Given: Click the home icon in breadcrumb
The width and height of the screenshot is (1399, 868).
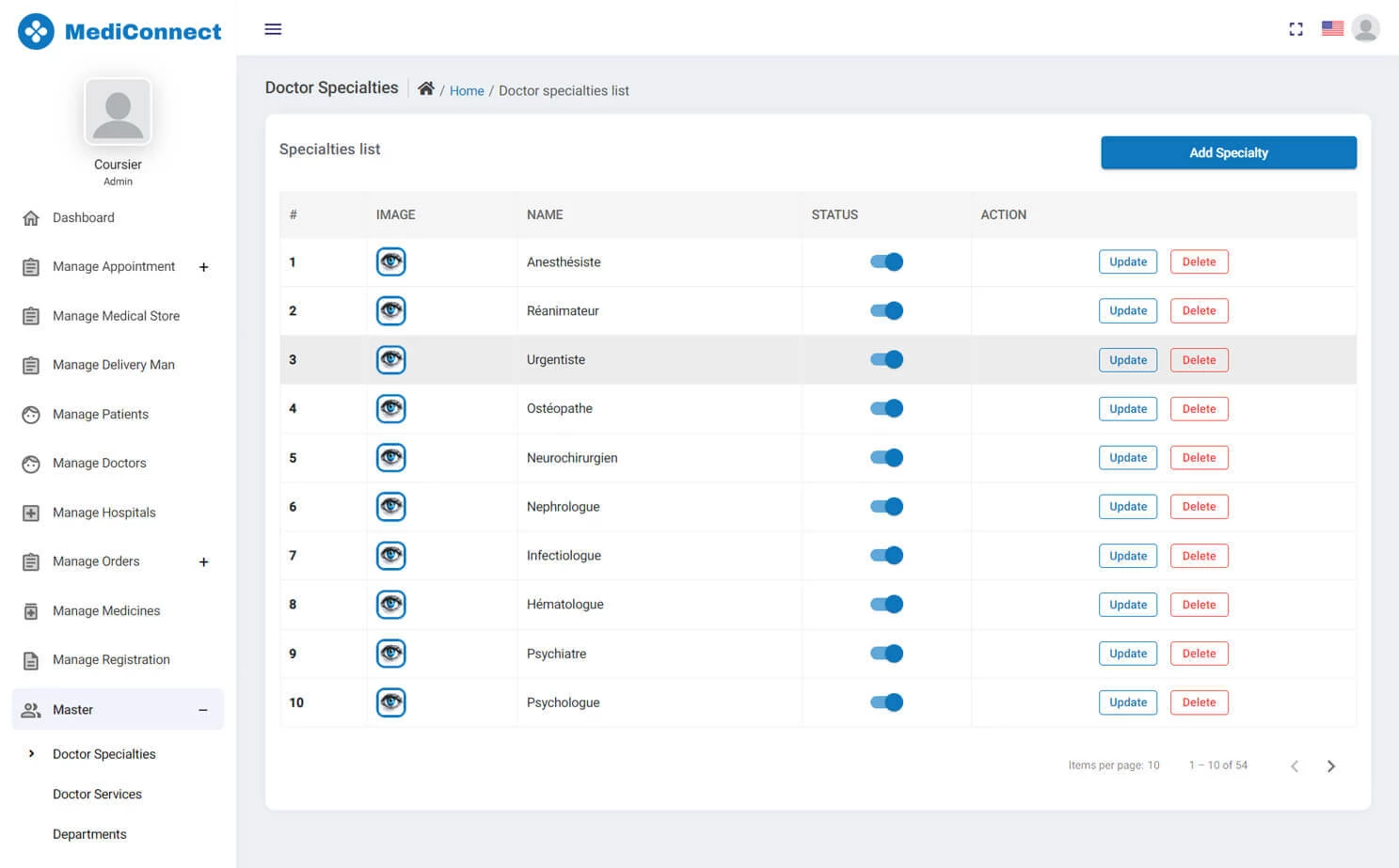Looking at the screenshot, I should pyautogui.click(x=426, y=88).
